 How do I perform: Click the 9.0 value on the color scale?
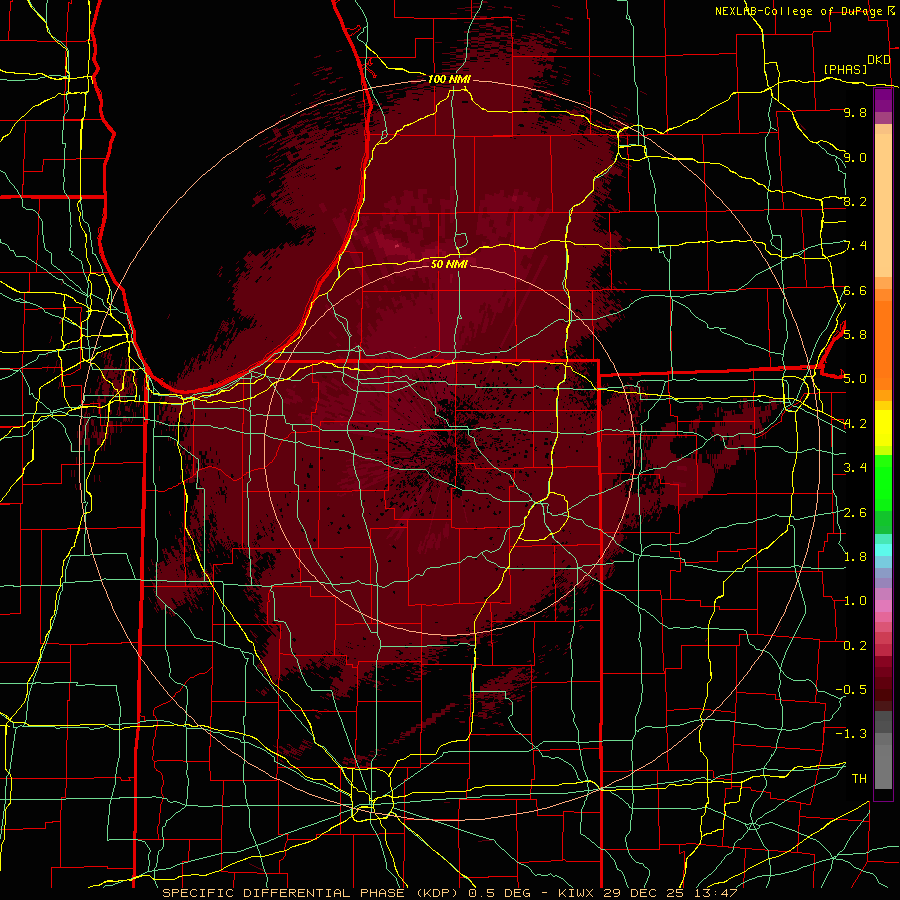[855, 157]
